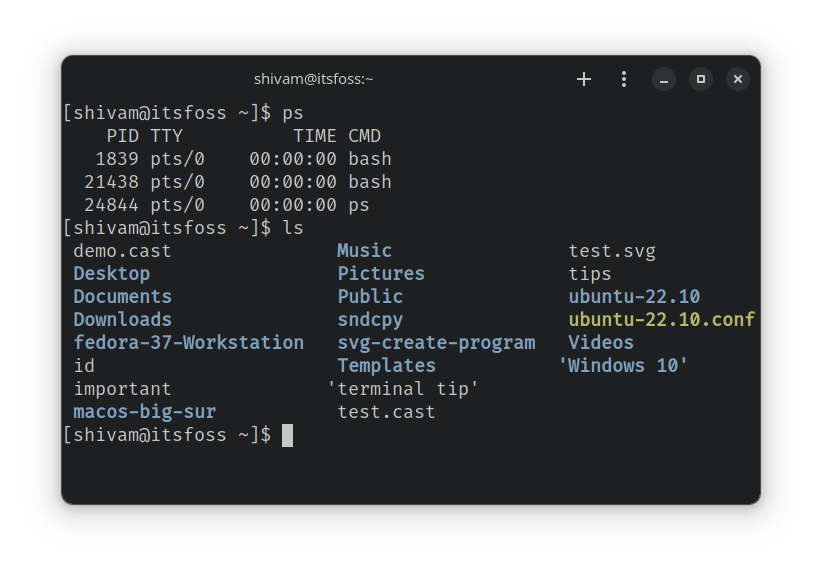This screenshot has width=822, height=572.
Task: Click the test.svg file name
Action: [612, 251]
